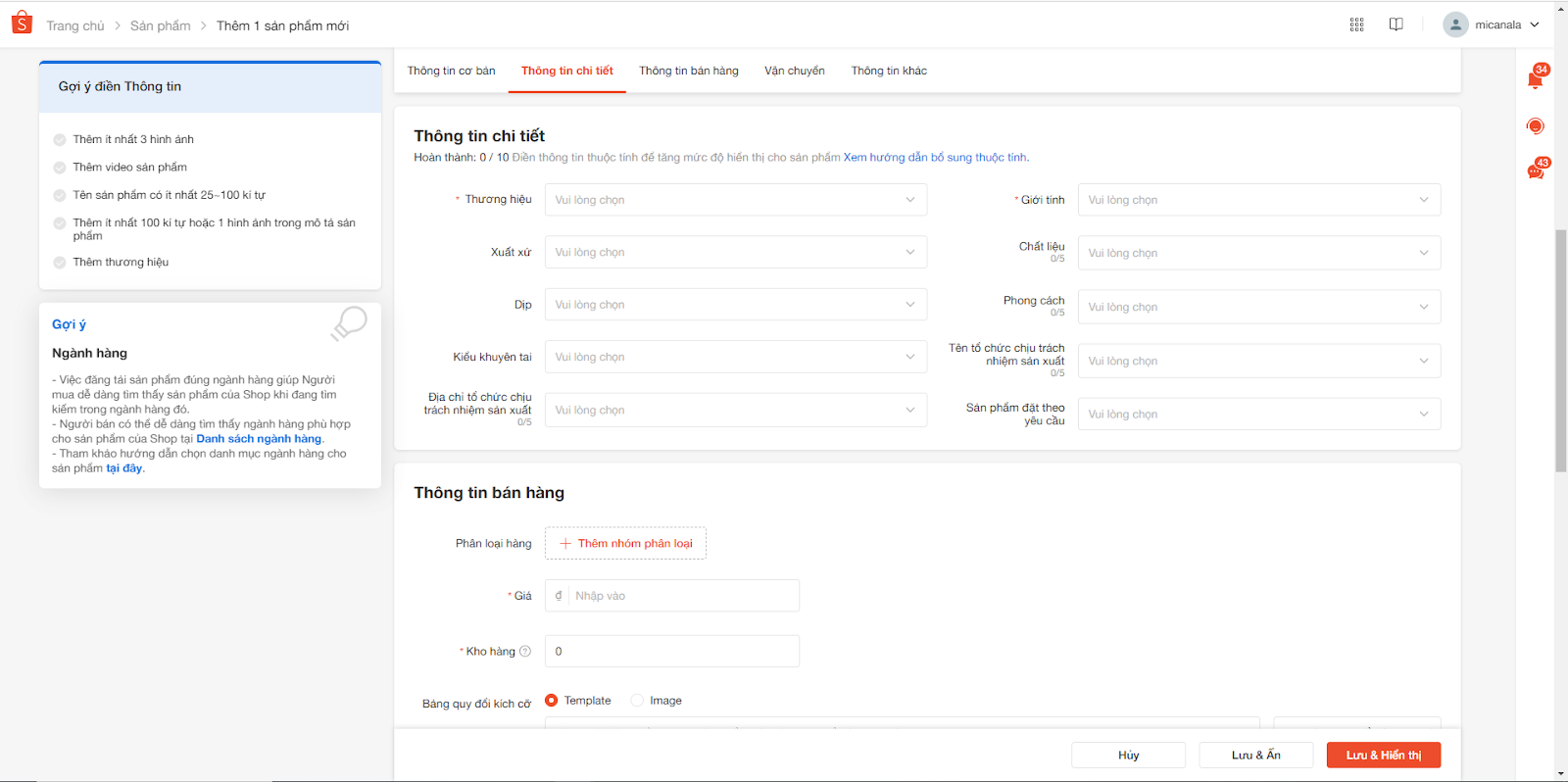Open the Danh sách ngành hàng link

pyautogui.click(x=259, y=439)
